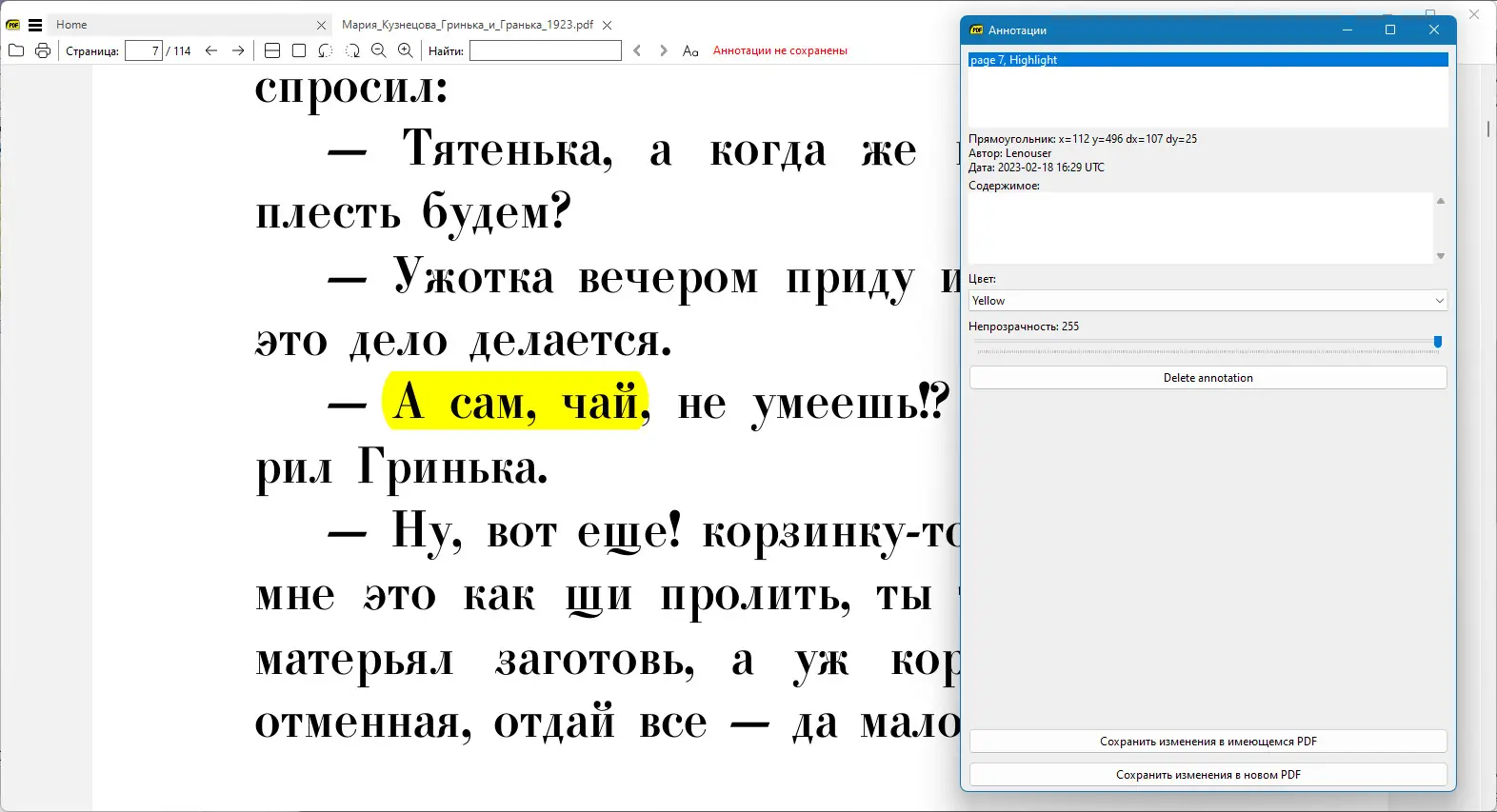Click 'Сохранить изменения в новом PDF'
This screenshot has height=812, width=1497.
(1208, 775)
